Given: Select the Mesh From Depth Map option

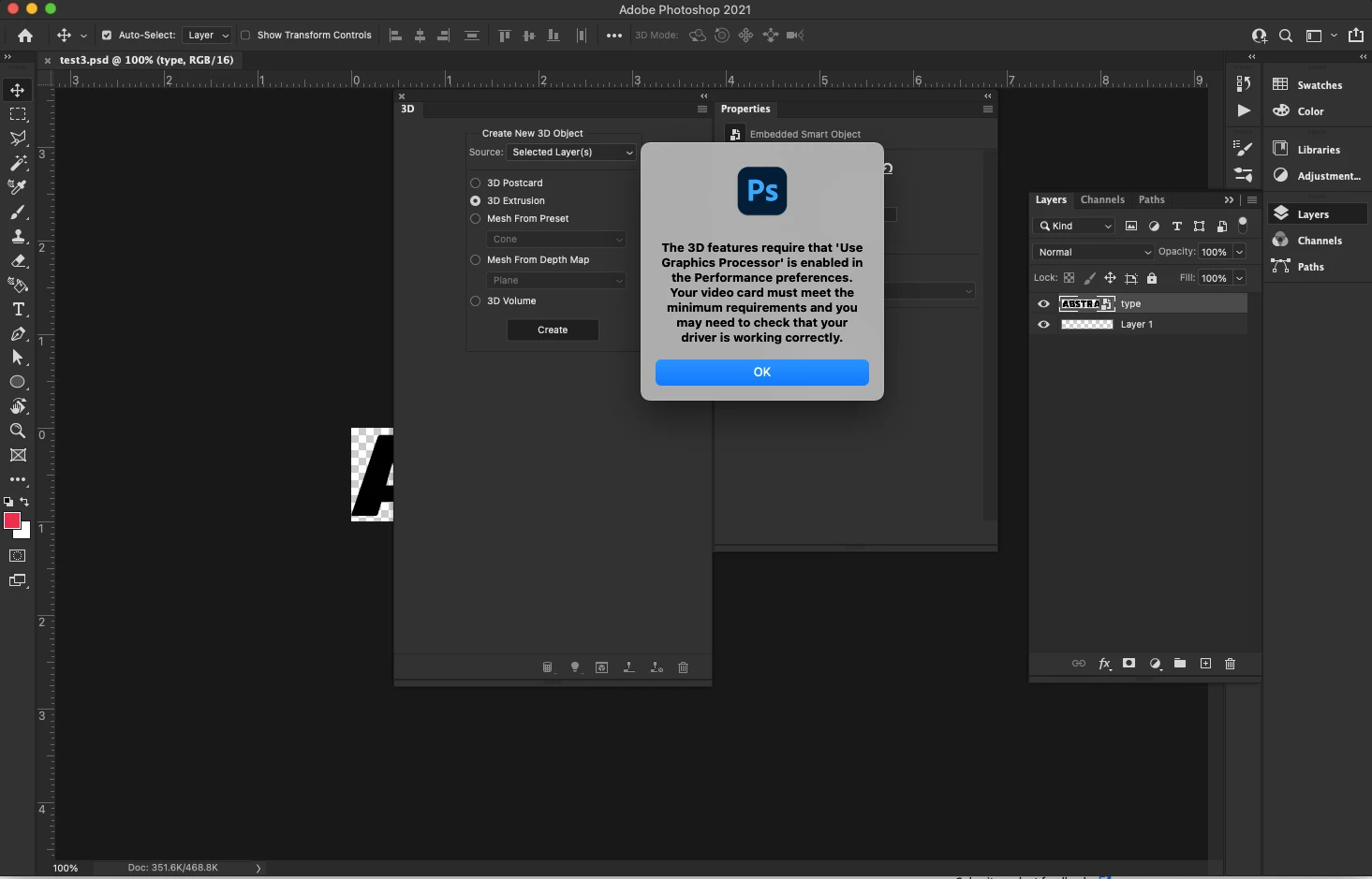Looking at the screenshot, I should point(476,260).
